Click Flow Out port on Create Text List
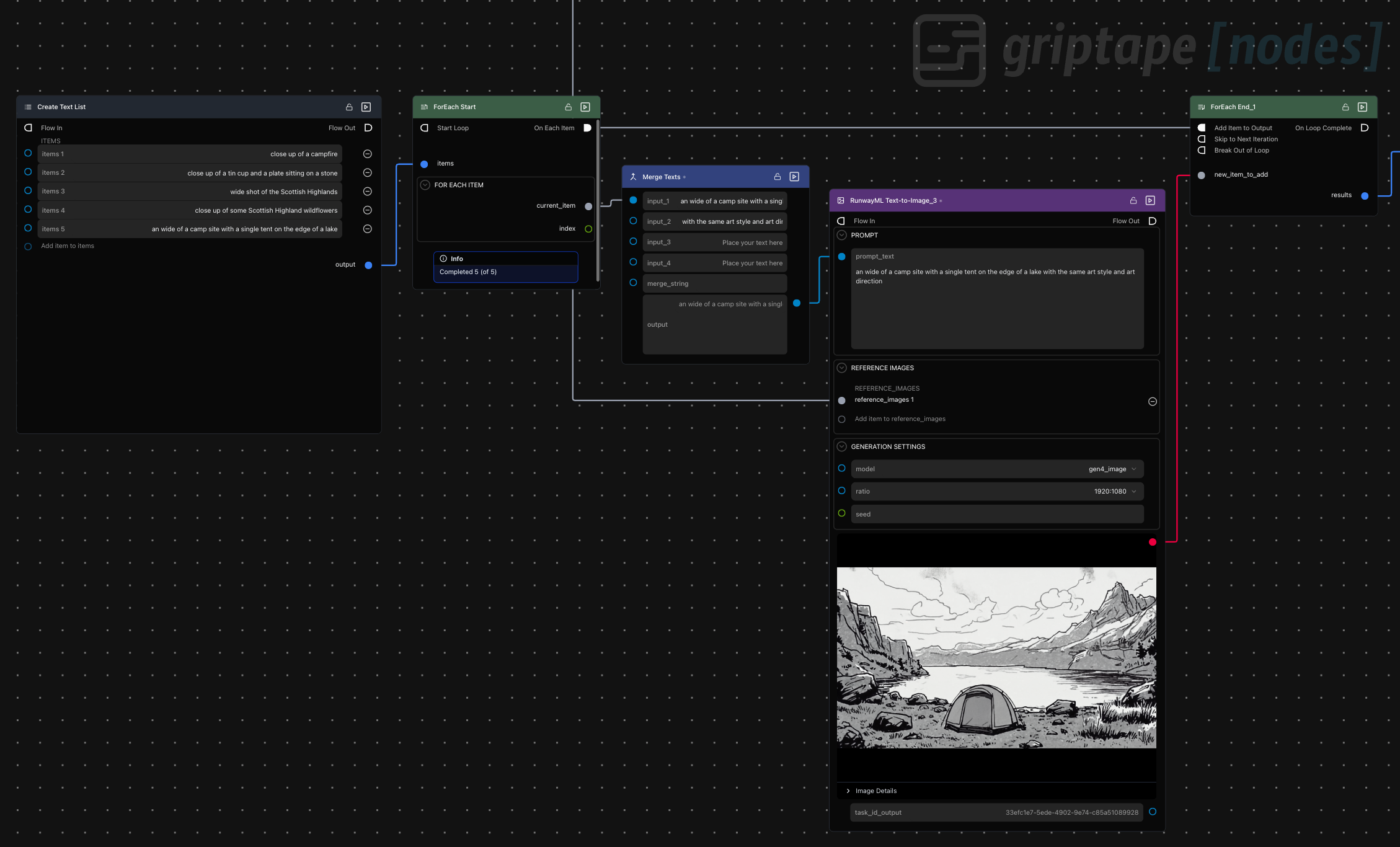This screenshot has height=847, width=1400. point(368,128)
